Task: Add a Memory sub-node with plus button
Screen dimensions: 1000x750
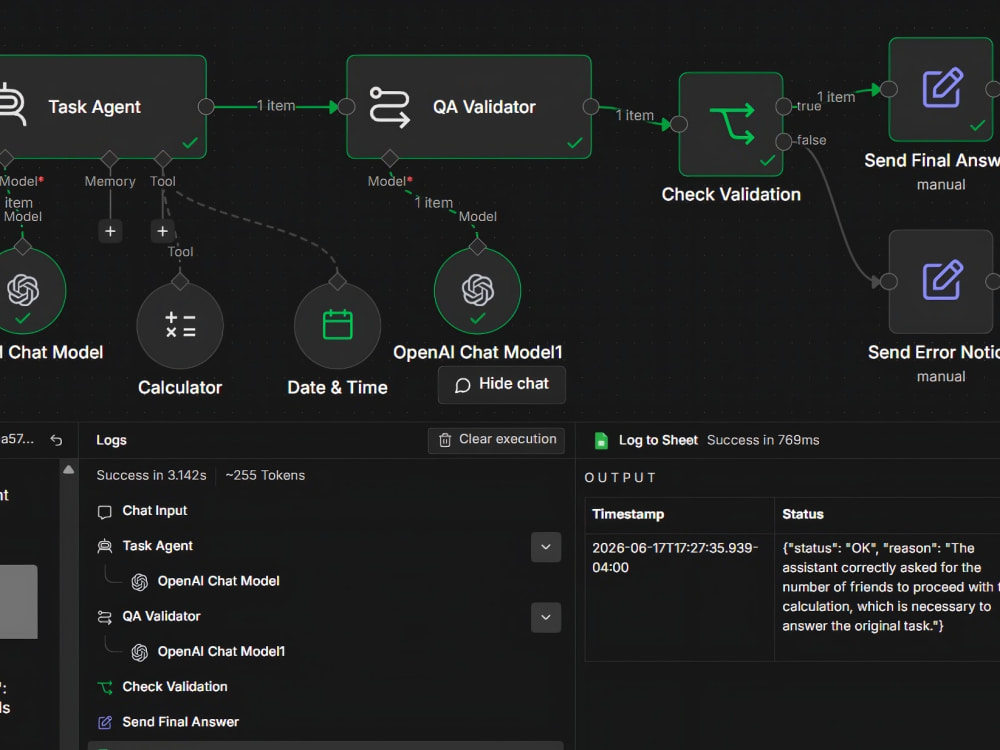Action: pos(110,231)
